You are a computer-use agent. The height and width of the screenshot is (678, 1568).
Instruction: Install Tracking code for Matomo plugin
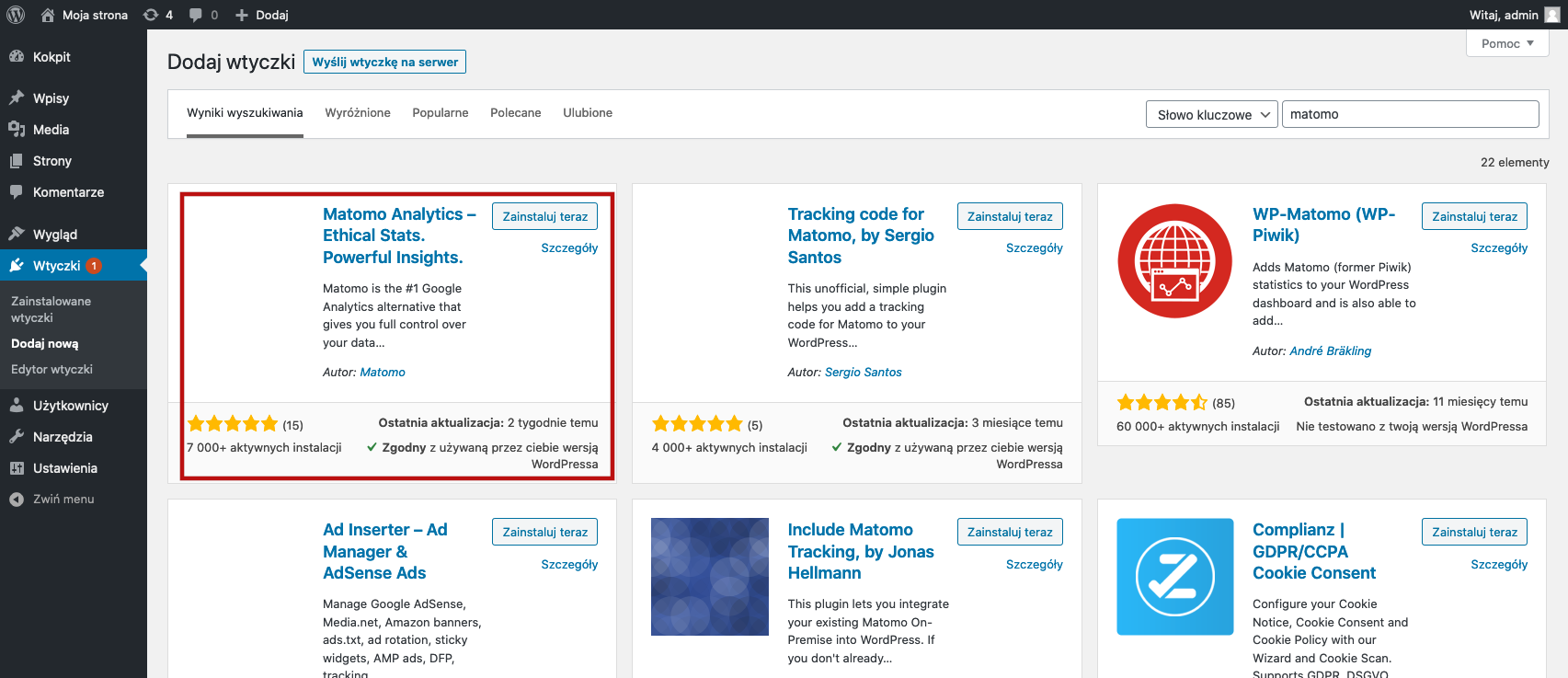(x=1010, y=216)
